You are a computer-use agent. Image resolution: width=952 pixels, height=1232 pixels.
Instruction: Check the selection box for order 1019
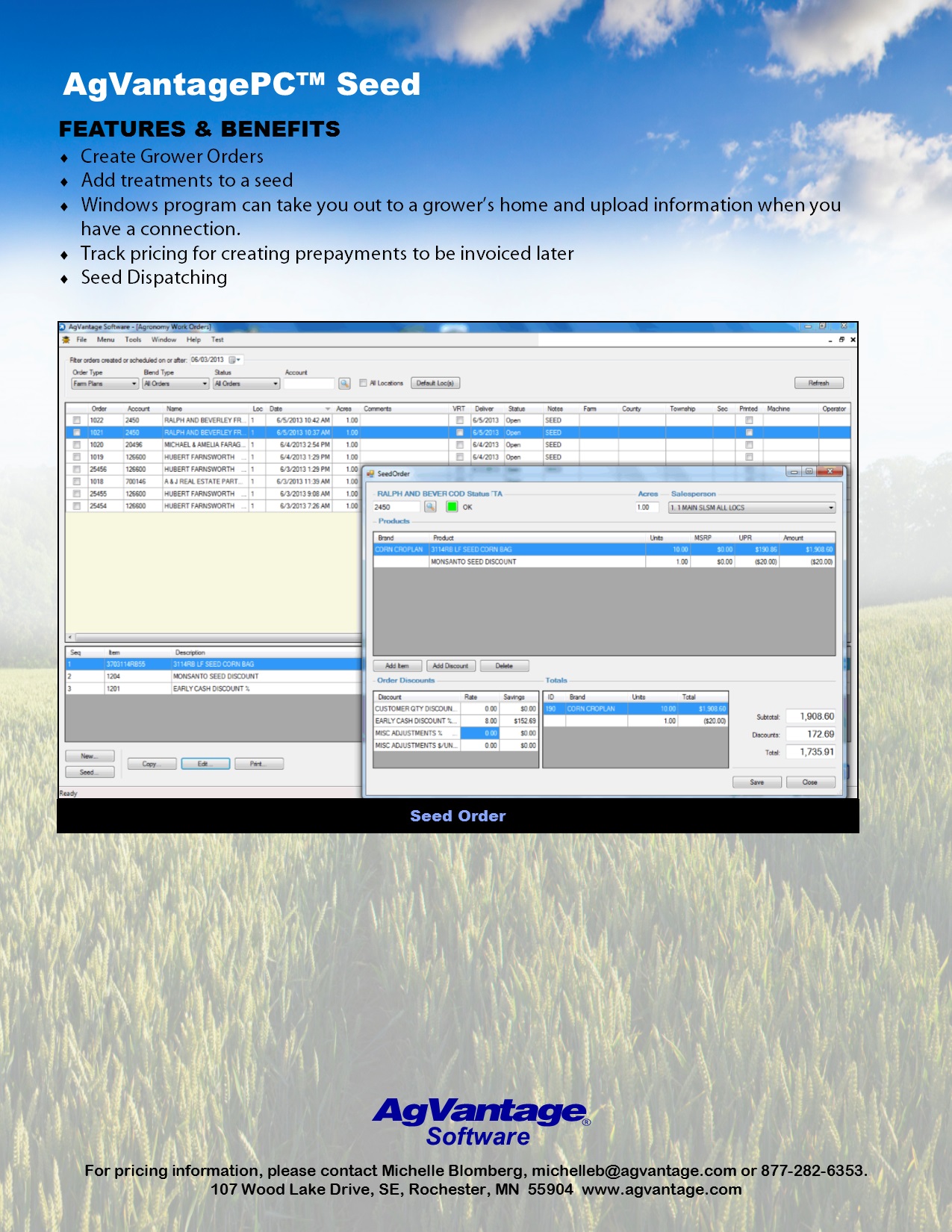[x=77, y=457]
